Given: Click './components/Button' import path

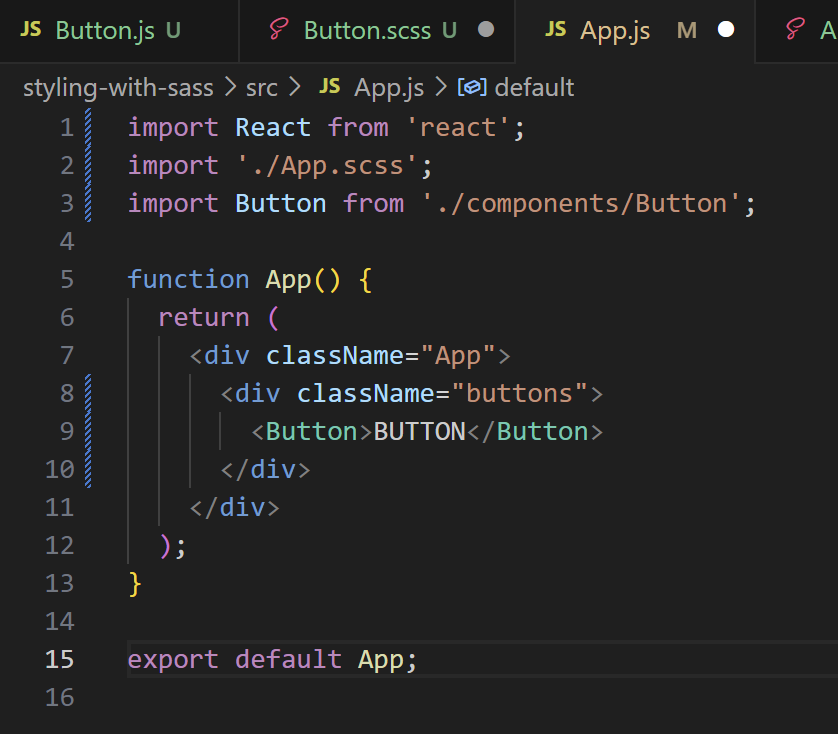Looking at the screenshot, I should tap(581, 204).
